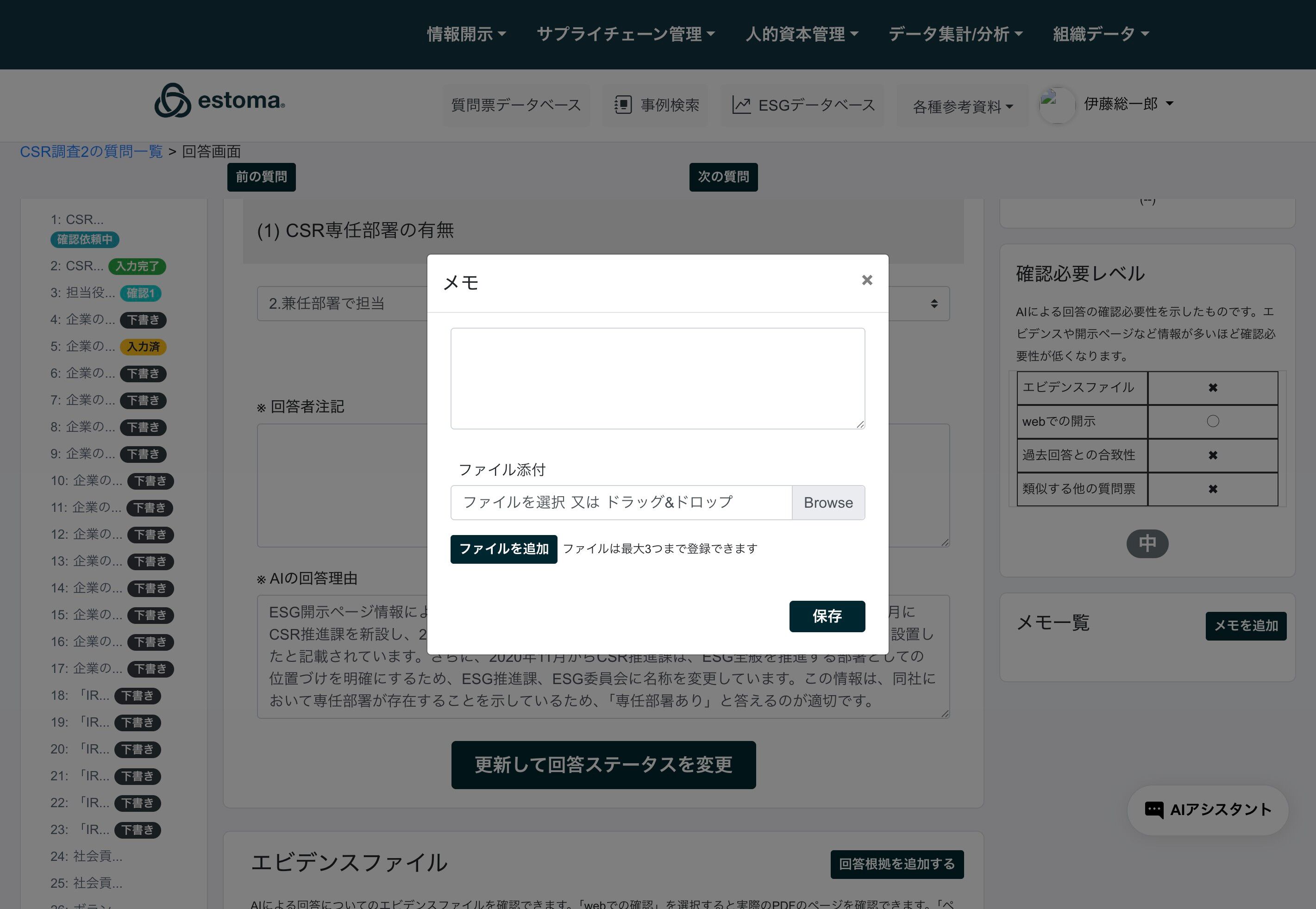Screen dimensions: 1316x909
Task: Click the estoma logo icon
Action: [x=173, y=101]
